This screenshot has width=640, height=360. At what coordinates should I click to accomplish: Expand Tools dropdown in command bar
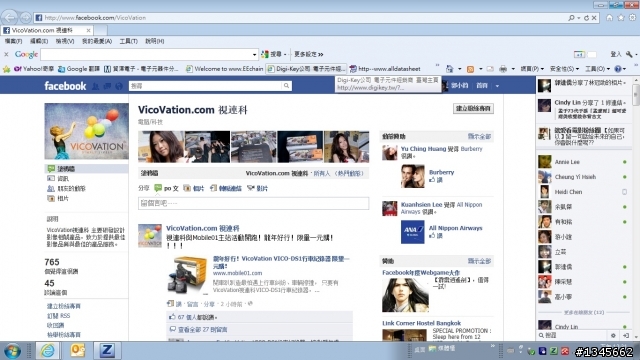tap(597, 69)
